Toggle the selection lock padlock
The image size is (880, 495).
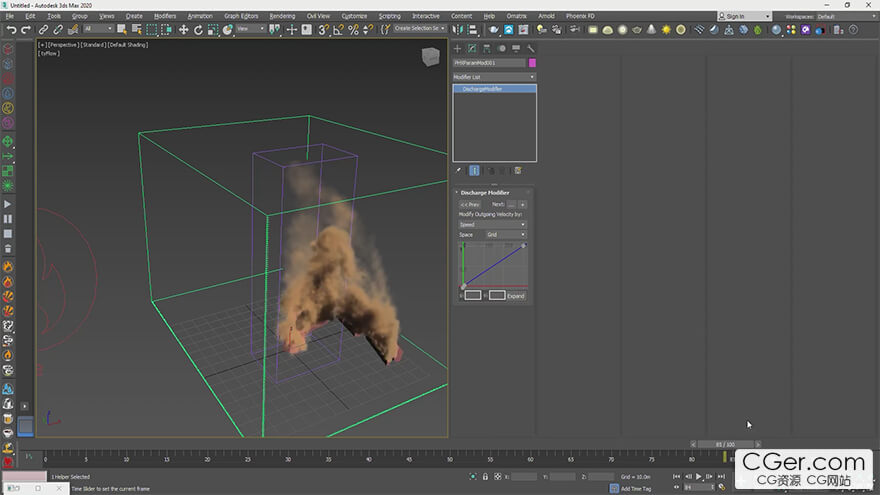[x=486, y=477]
